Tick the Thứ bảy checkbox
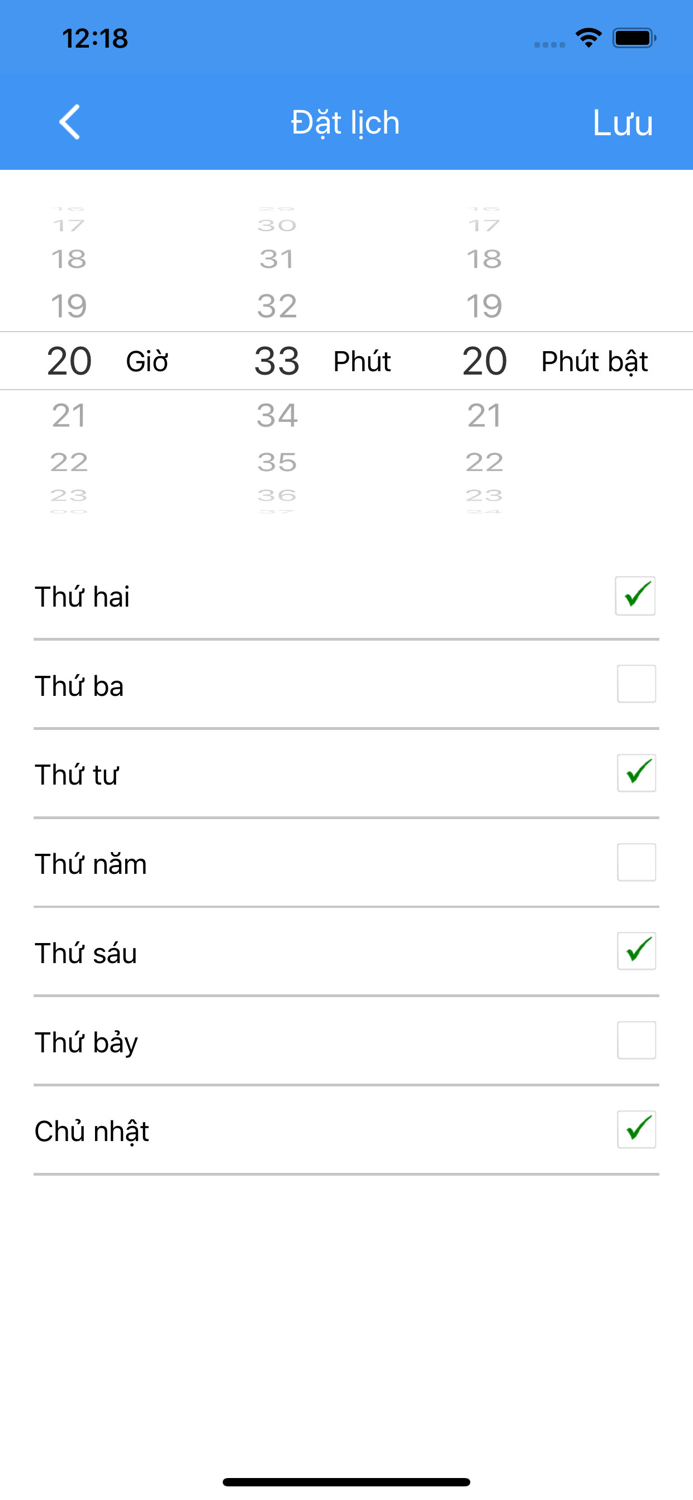The width and height of the screenshot is (693, 1500). click(x=636, y=1041)
